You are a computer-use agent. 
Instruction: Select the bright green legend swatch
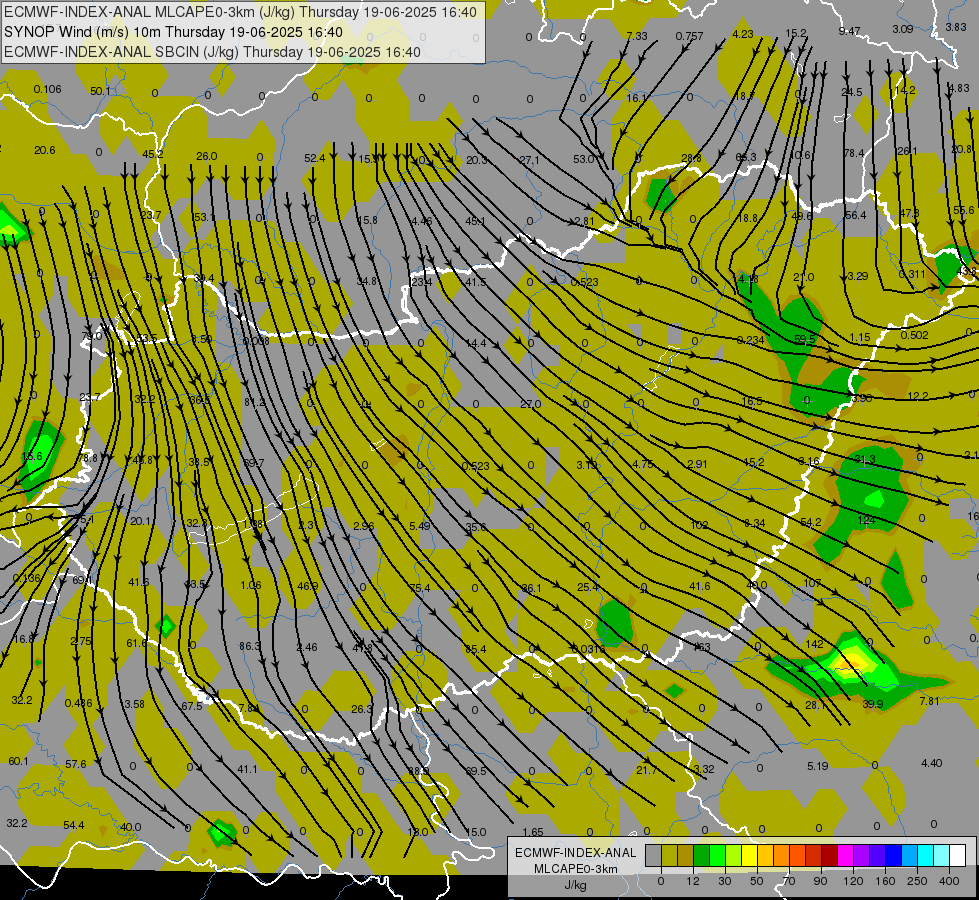click(x=717, y=856)
